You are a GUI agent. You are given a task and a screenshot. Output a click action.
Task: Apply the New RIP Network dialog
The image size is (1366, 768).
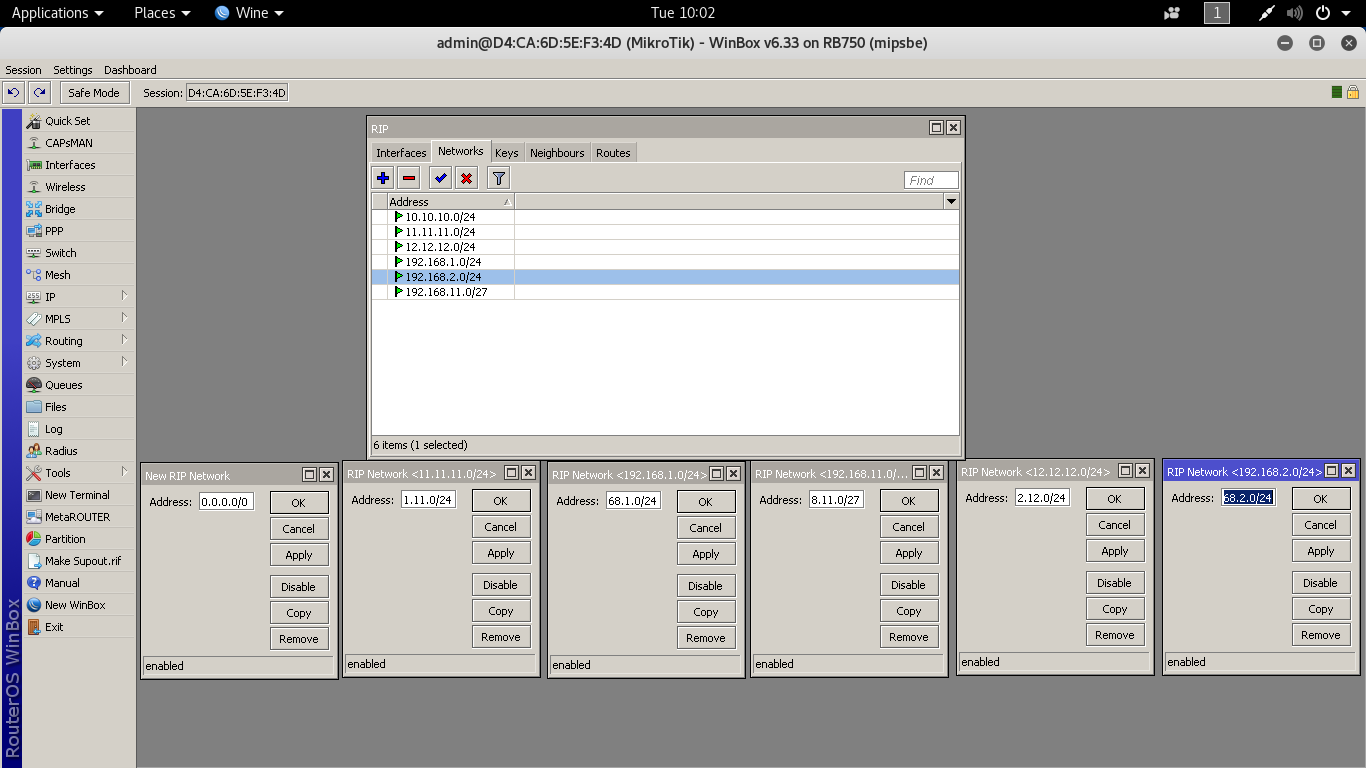(x=298, y=554)
